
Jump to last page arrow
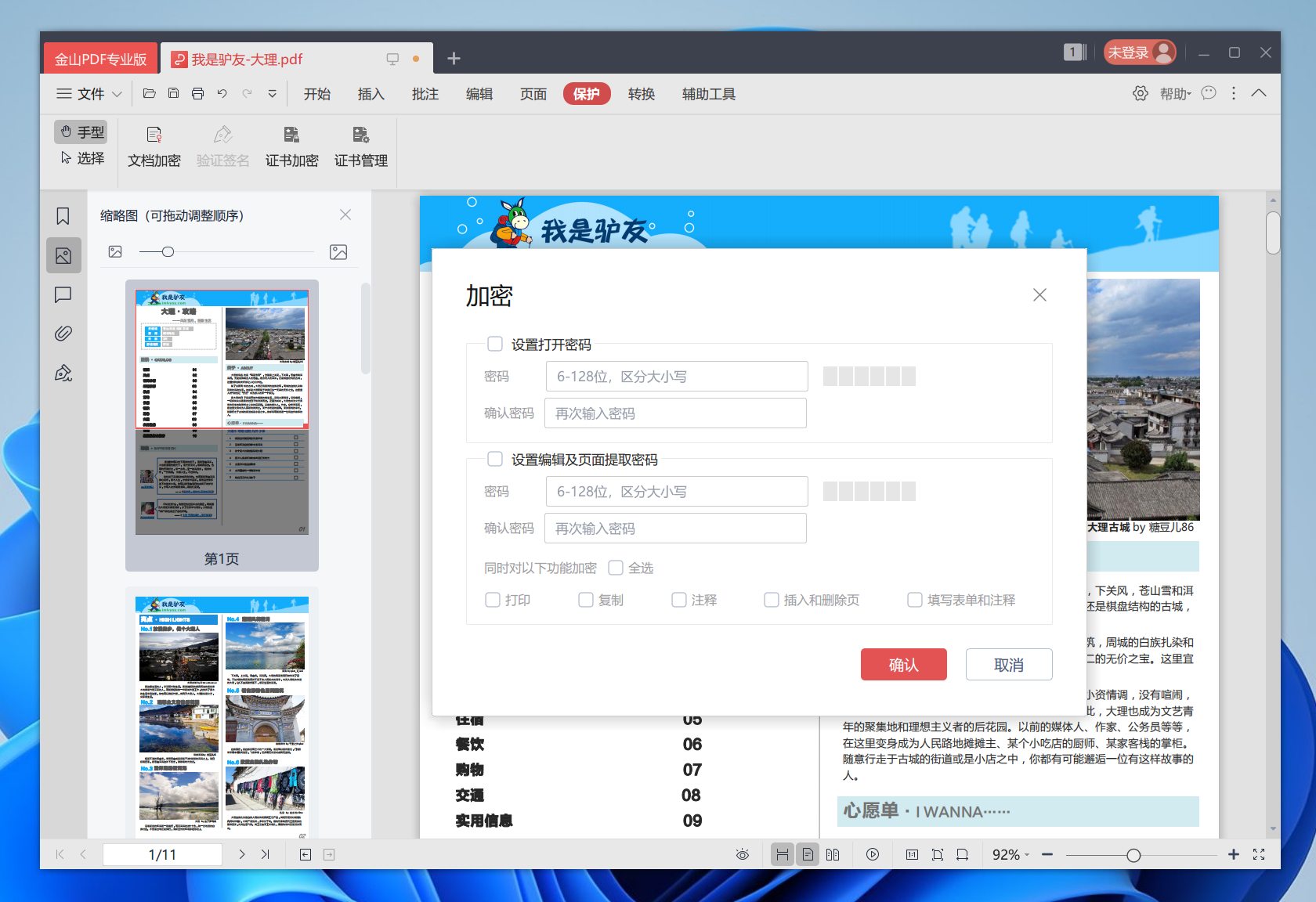point(266,854)
